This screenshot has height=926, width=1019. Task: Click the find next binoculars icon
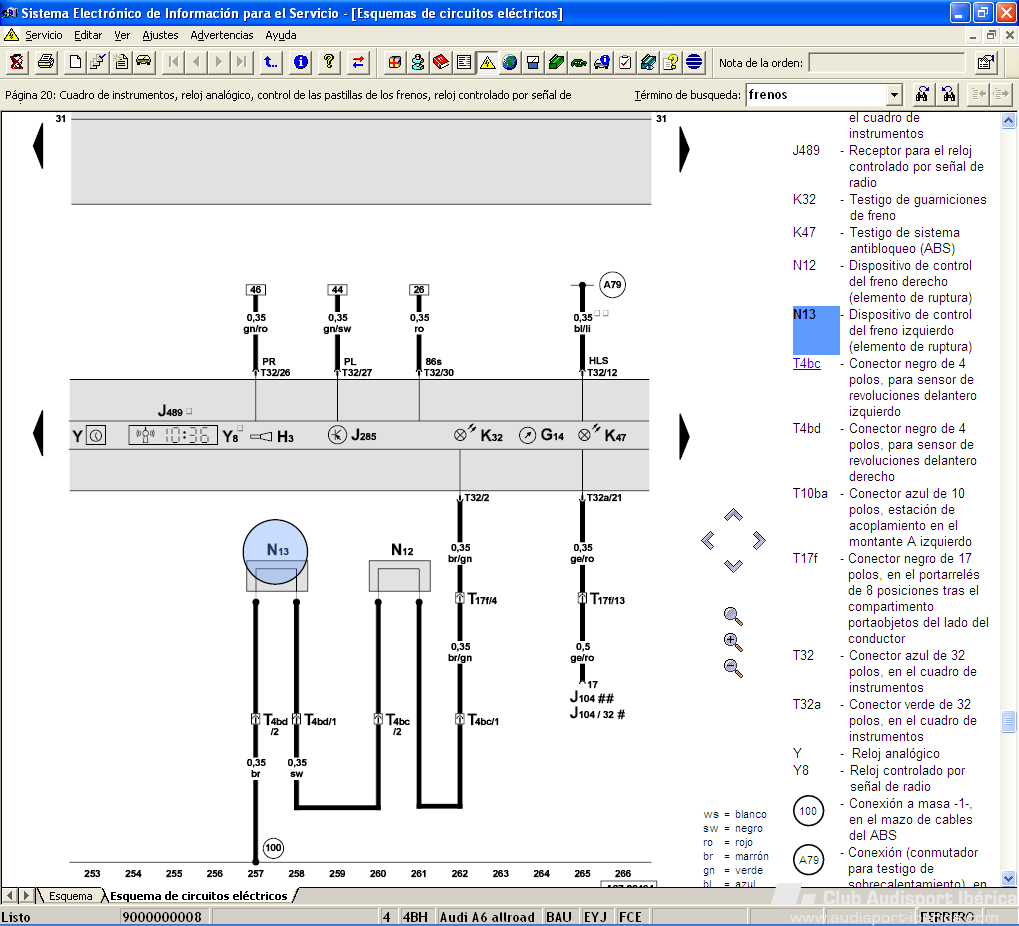(x=922, y=95)
